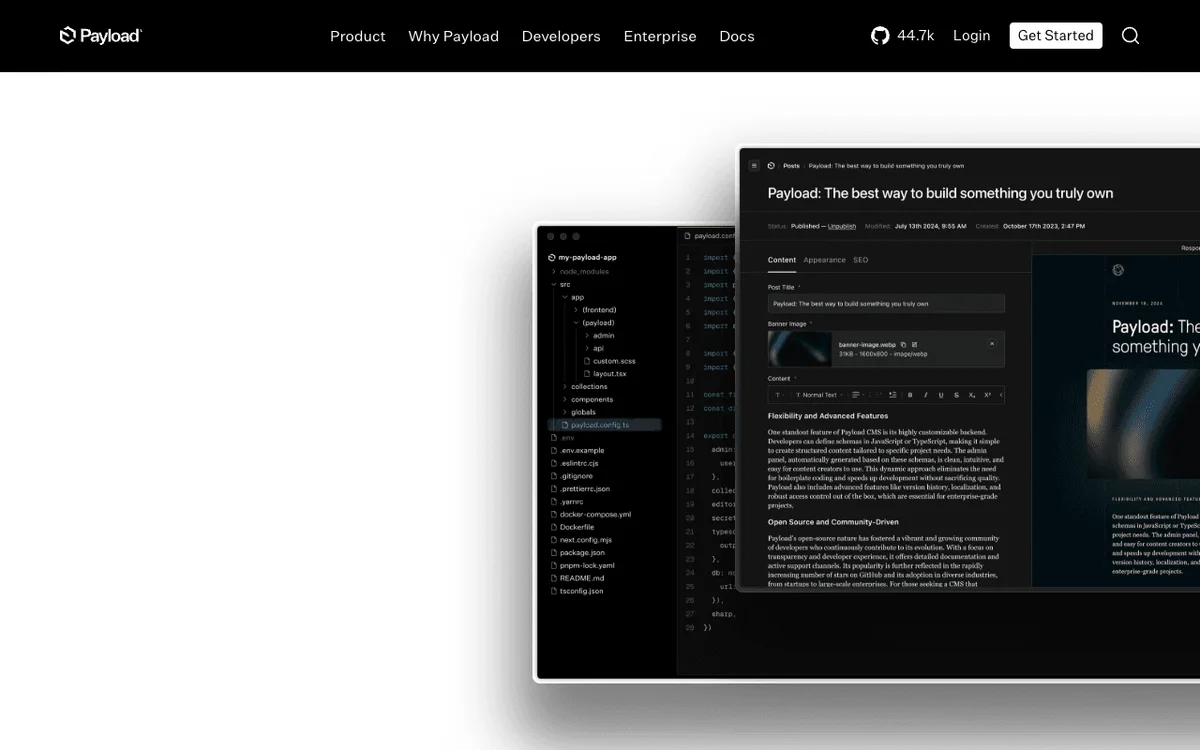The height and width of the screenshot is (750, 1200).
Task: Click the file icon of the payload.config tab
Action: [x=688, y=236]
